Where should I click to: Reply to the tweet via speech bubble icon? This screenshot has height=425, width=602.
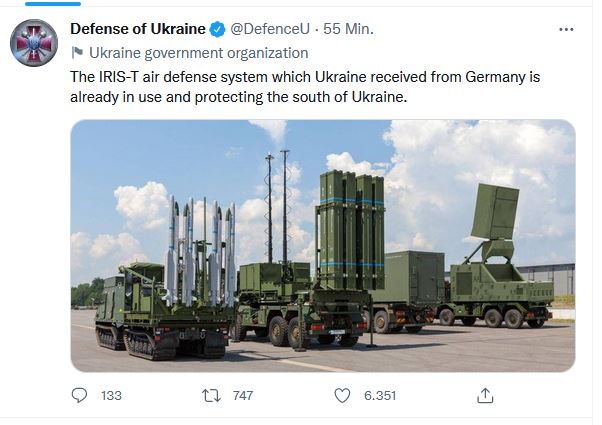tap(80, 395)
